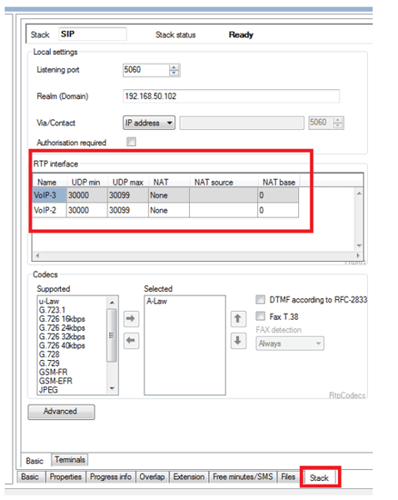Open Via/Contact IP address dropdown

(x=149, y=123)
